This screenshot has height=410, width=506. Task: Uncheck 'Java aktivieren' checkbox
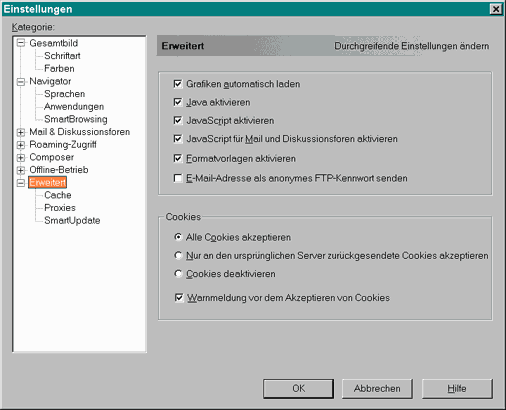click(x=178, y=102)
